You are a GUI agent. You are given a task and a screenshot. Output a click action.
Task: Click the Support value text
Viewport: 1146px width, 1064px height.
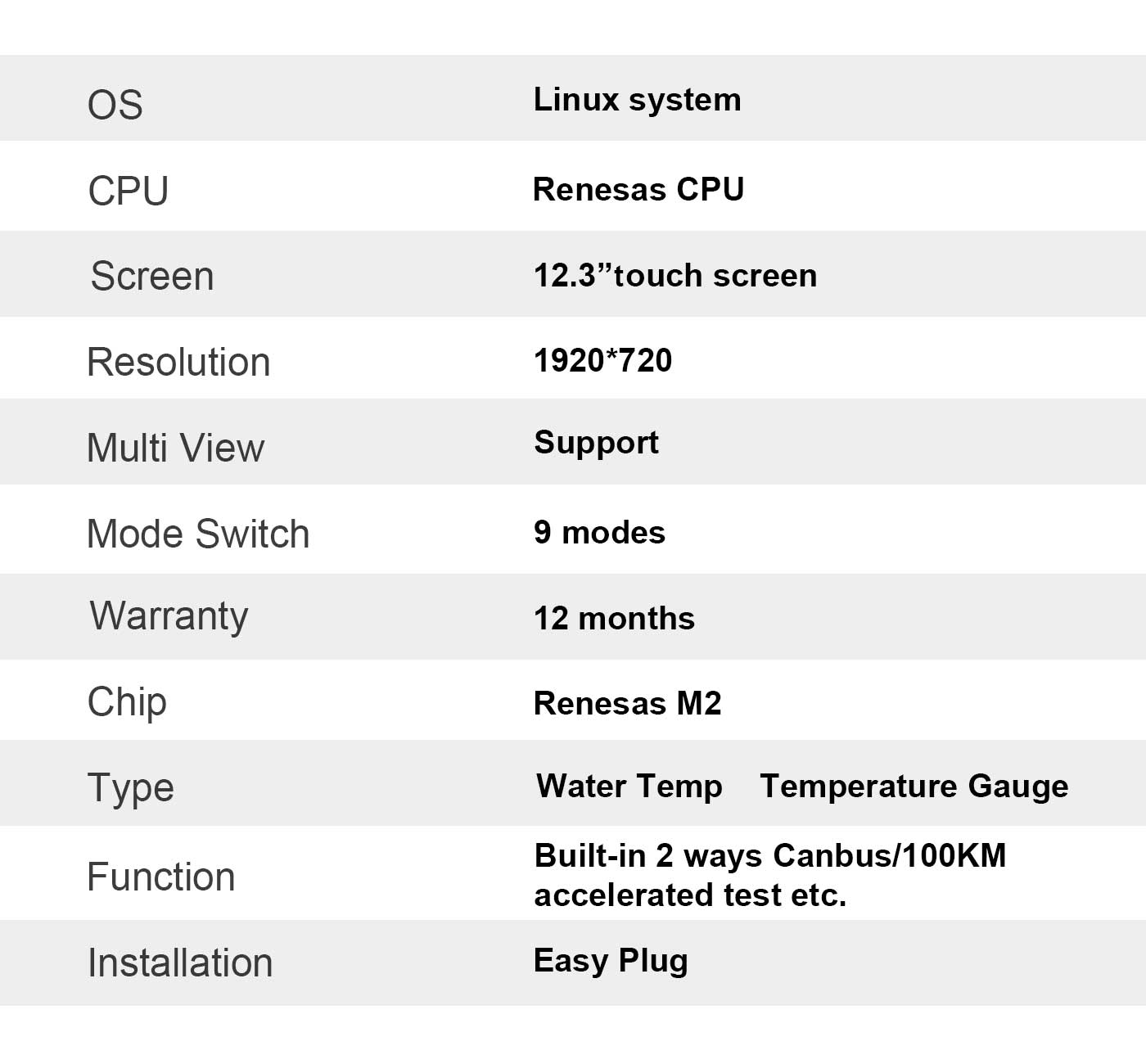(x=596, y=443)
